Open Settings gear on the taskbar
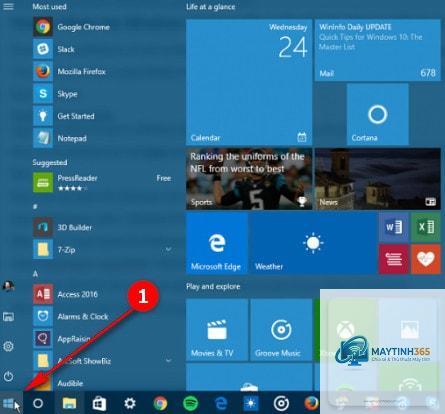This screenshot has height=414, width=445. click(x=130, y=403)
